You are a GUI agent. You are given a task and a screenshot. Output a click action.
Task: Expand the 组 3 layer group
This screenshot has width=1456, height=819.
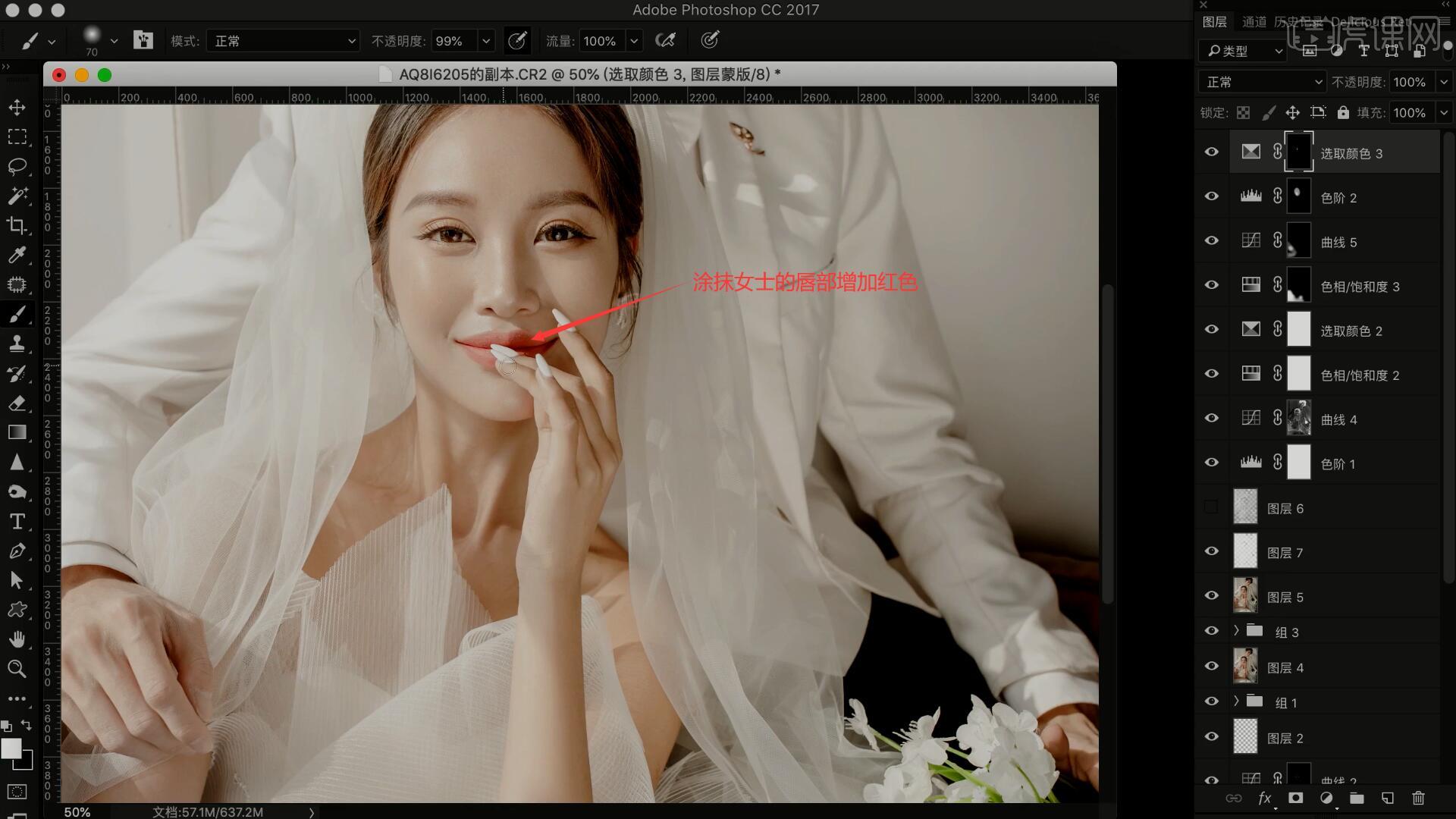[x=1236, y=631]
